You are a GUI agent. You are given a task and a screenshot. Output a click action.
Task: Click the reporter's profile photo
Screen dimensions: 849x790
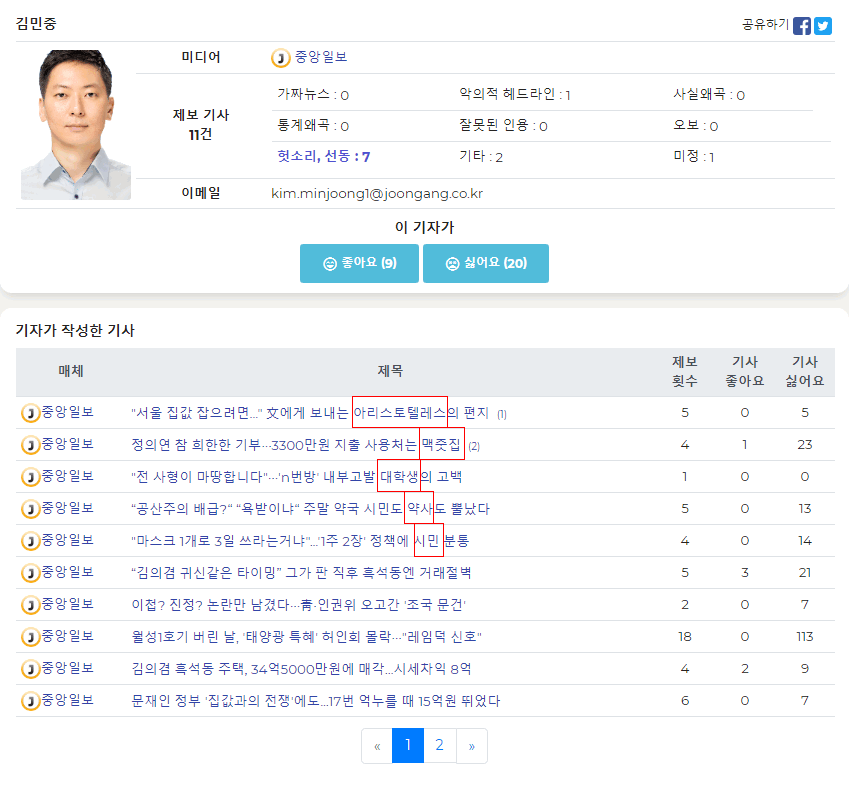coord(76,125)
